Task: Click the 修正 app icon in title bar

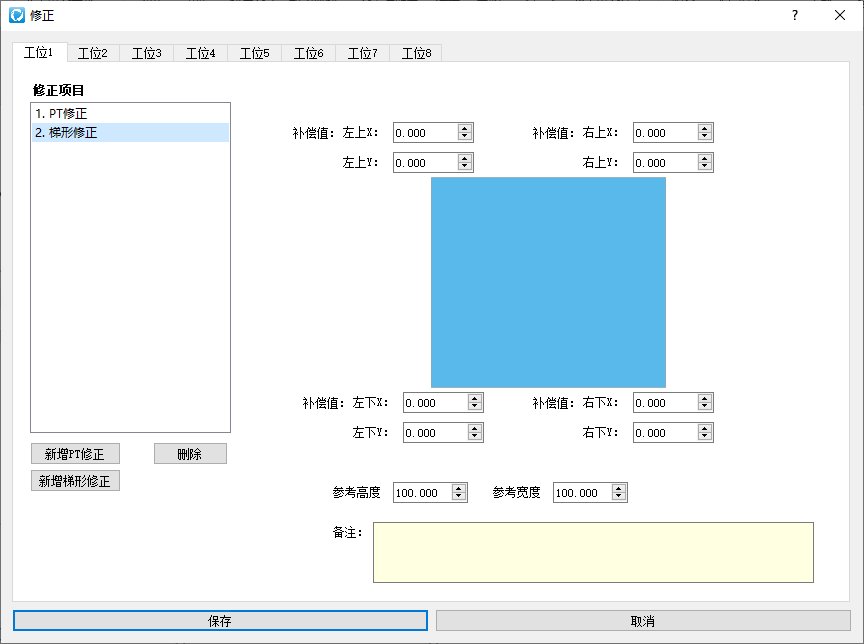Action: [x=17, y=15]
